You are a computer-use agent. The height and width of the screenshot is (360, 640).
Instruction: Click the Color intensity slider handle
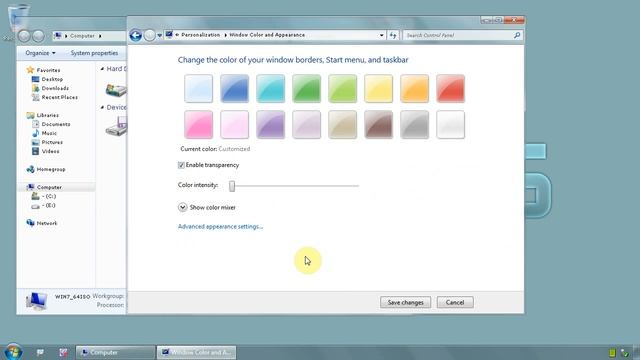[232, 186]
